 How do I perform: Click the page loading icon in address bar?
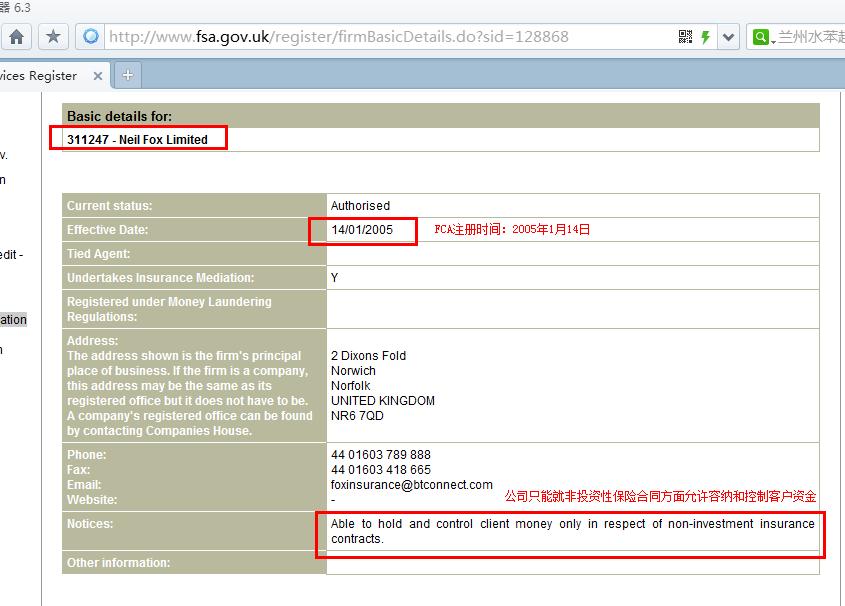tap(91, 37)
